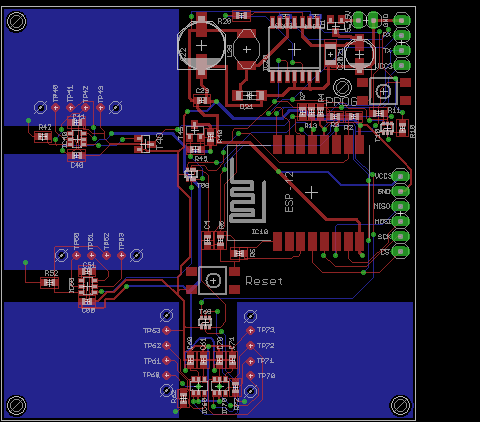Select the TP61 test point pad
This screenshot has height=422, width=480.
(166, 360)
